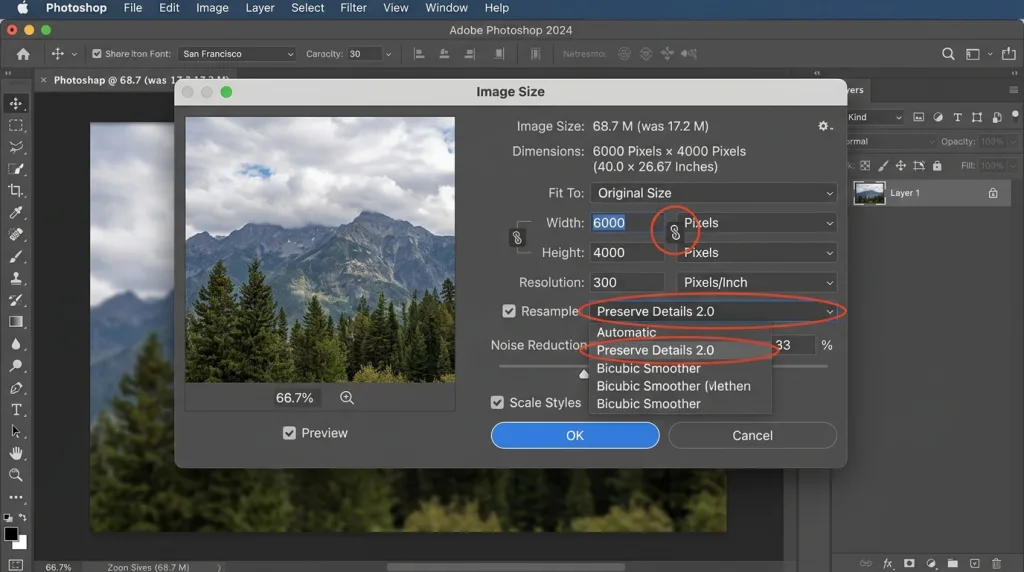Select the Healing Brush tool
The height and width of the screenshot is (572, 1024).
click(16, 234)
